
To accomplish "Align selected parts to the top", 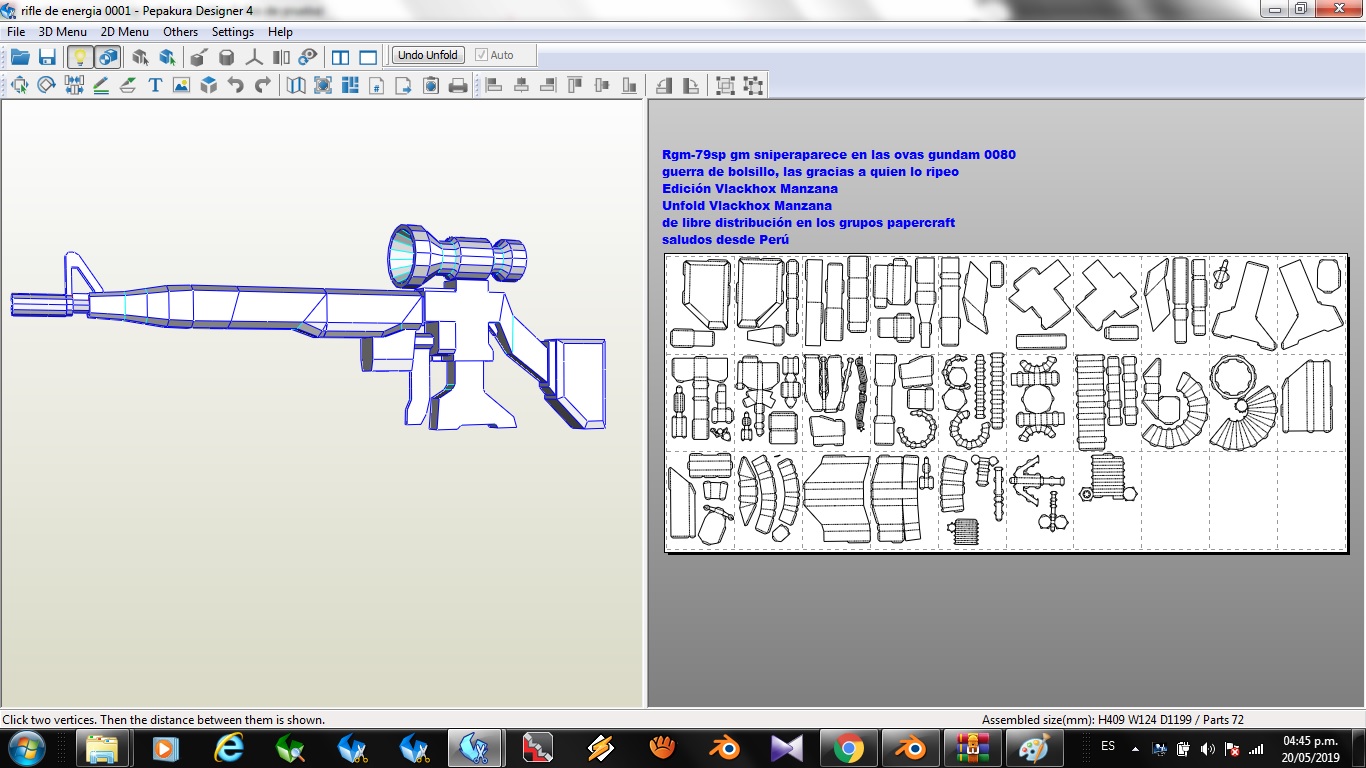I will [x=575, y=85].
